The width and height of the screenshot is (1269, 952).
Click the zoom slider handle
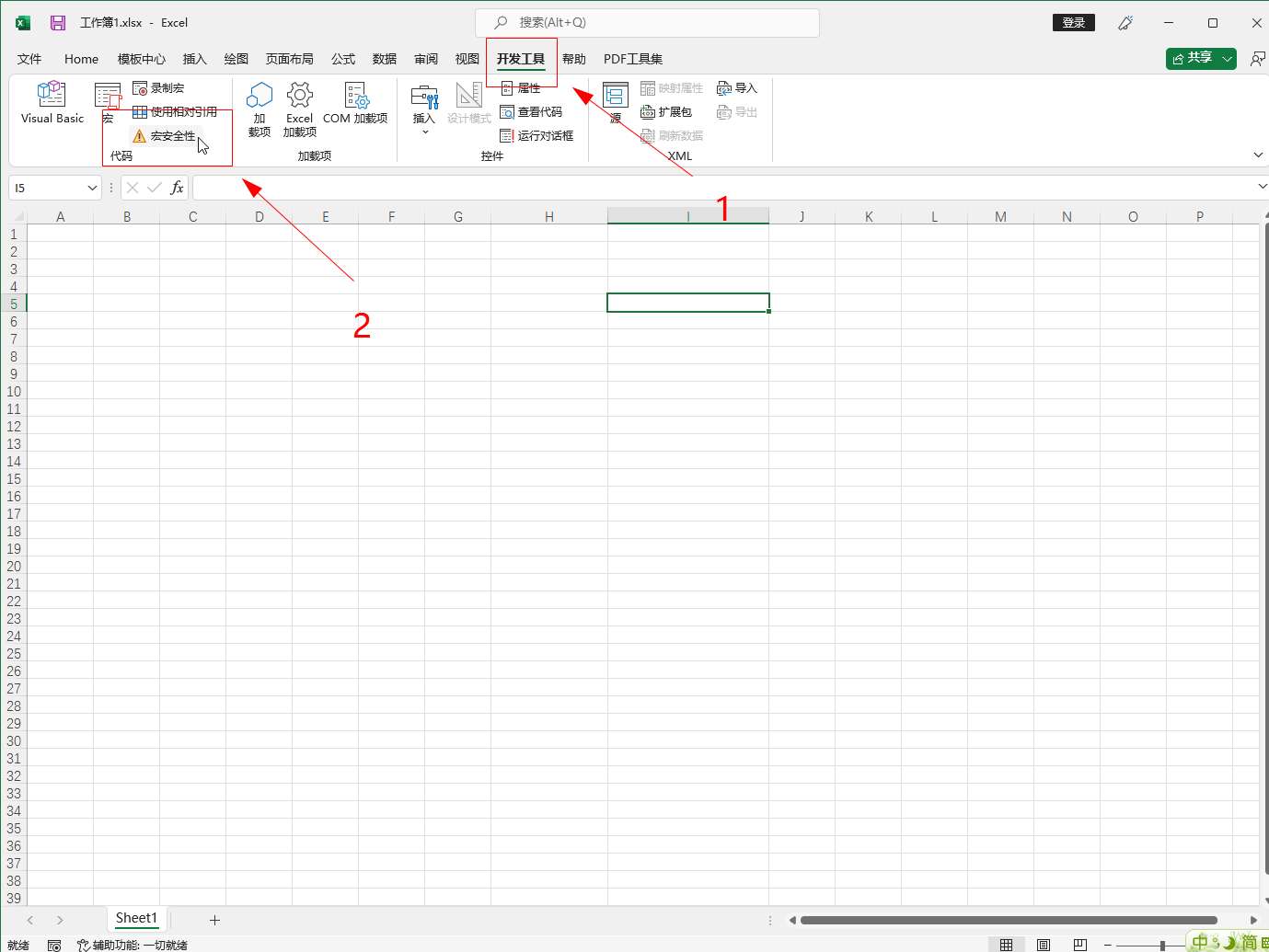pyautogui.click(x=1162, y=945)
